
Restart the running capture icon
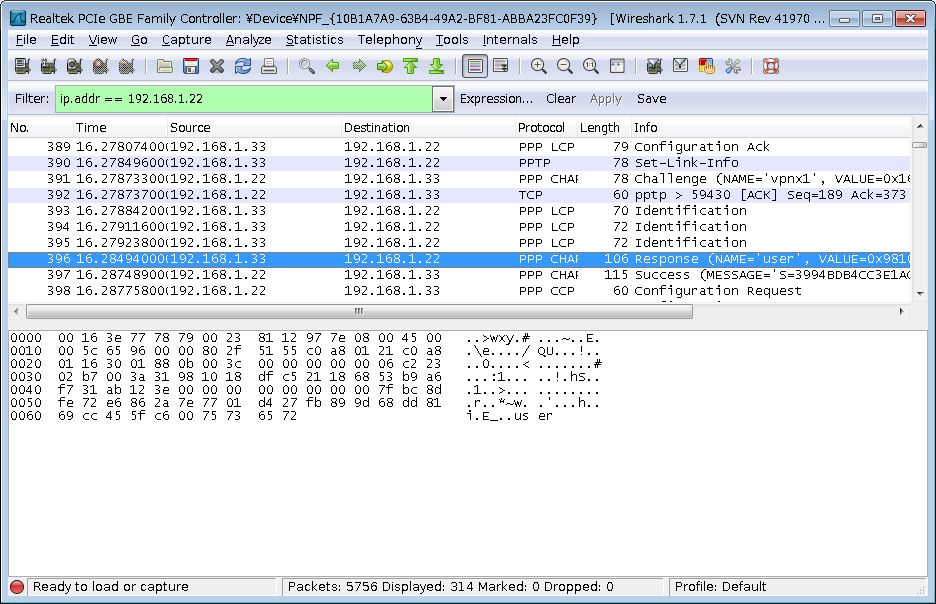click(x=126, y=66)
